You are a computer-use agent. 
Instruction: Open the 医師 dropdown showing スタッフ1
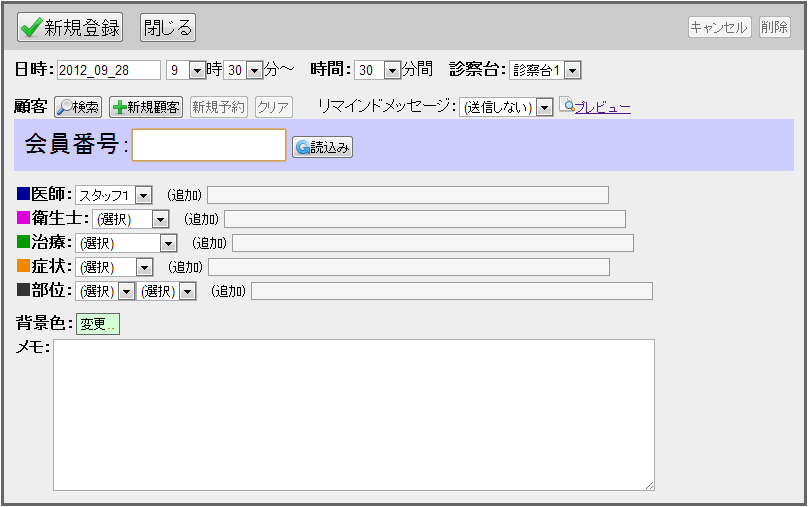click(x=113, y=195)
